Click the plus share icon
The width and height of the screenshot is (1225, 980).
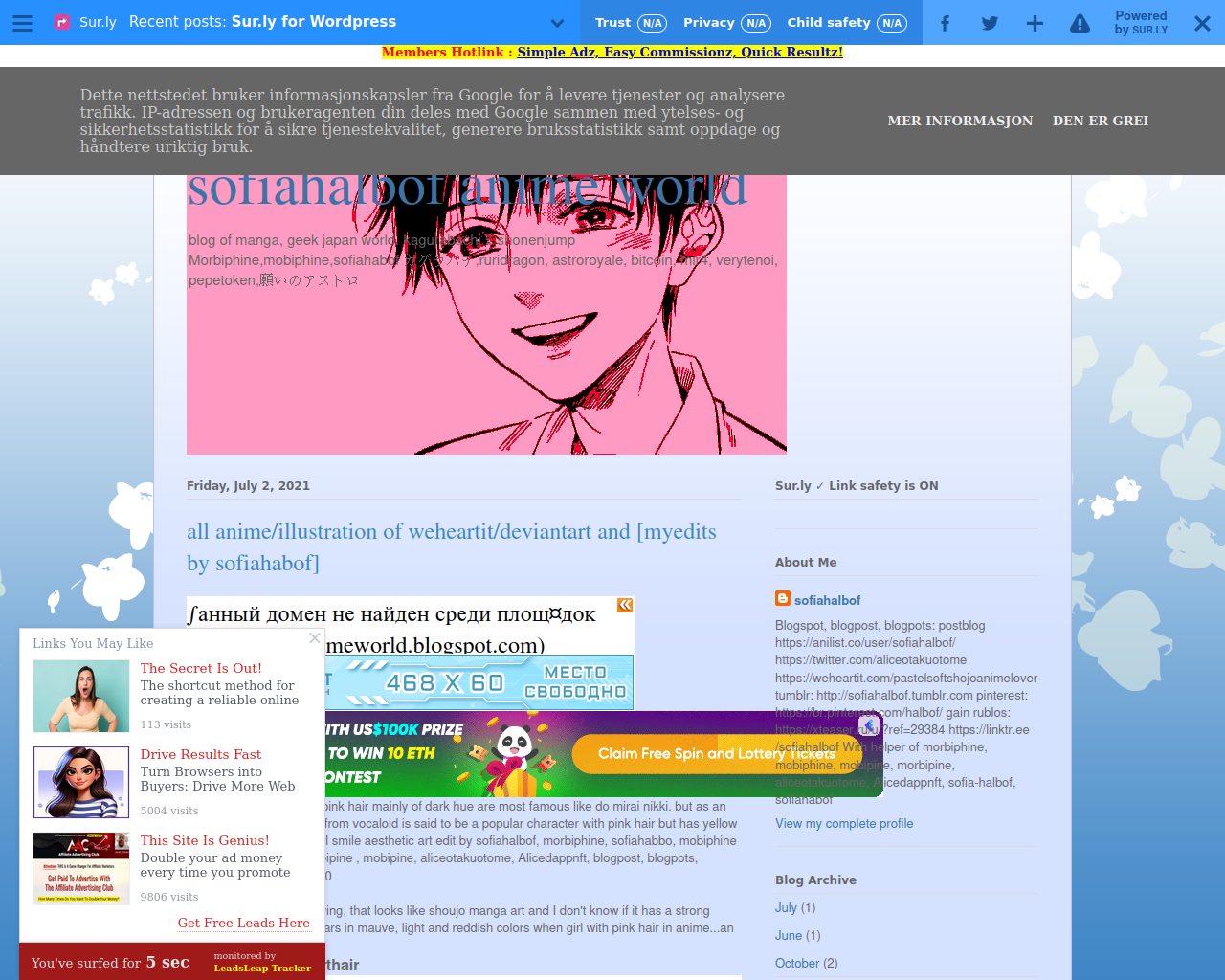click(1035, 23)
